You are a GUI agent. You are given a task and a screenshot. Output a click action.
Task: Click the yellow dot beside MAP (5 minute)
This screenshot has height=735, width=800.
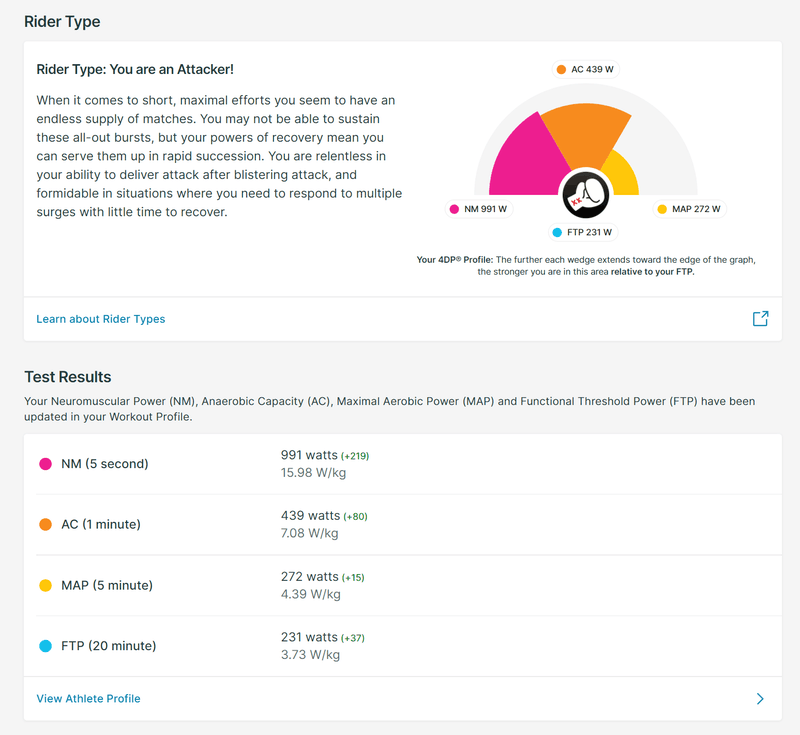(x=45, y=585)
